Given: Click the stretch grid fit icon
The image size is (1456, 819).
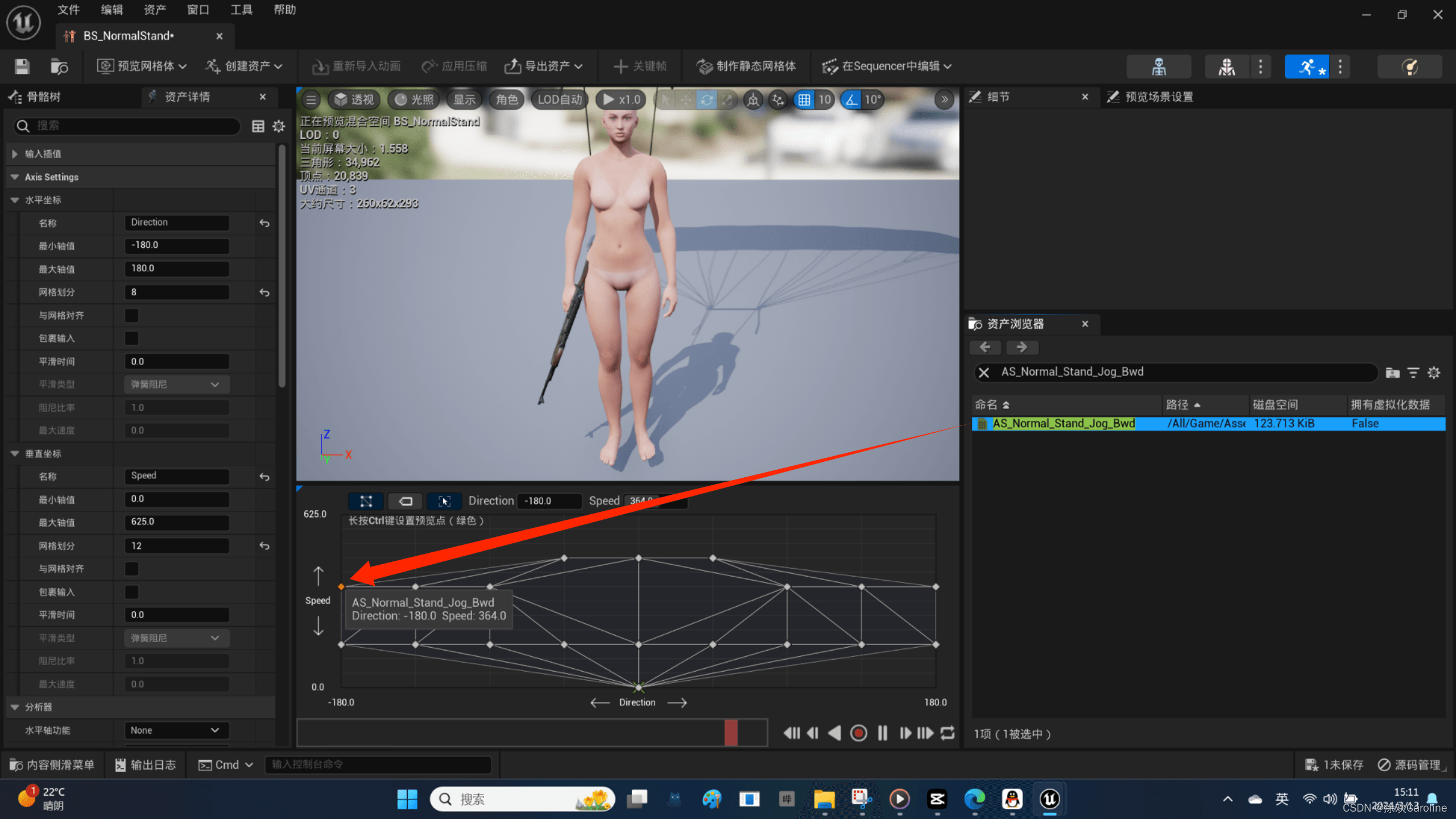Looking at the screenshot, I should click(x=366, y=501).
